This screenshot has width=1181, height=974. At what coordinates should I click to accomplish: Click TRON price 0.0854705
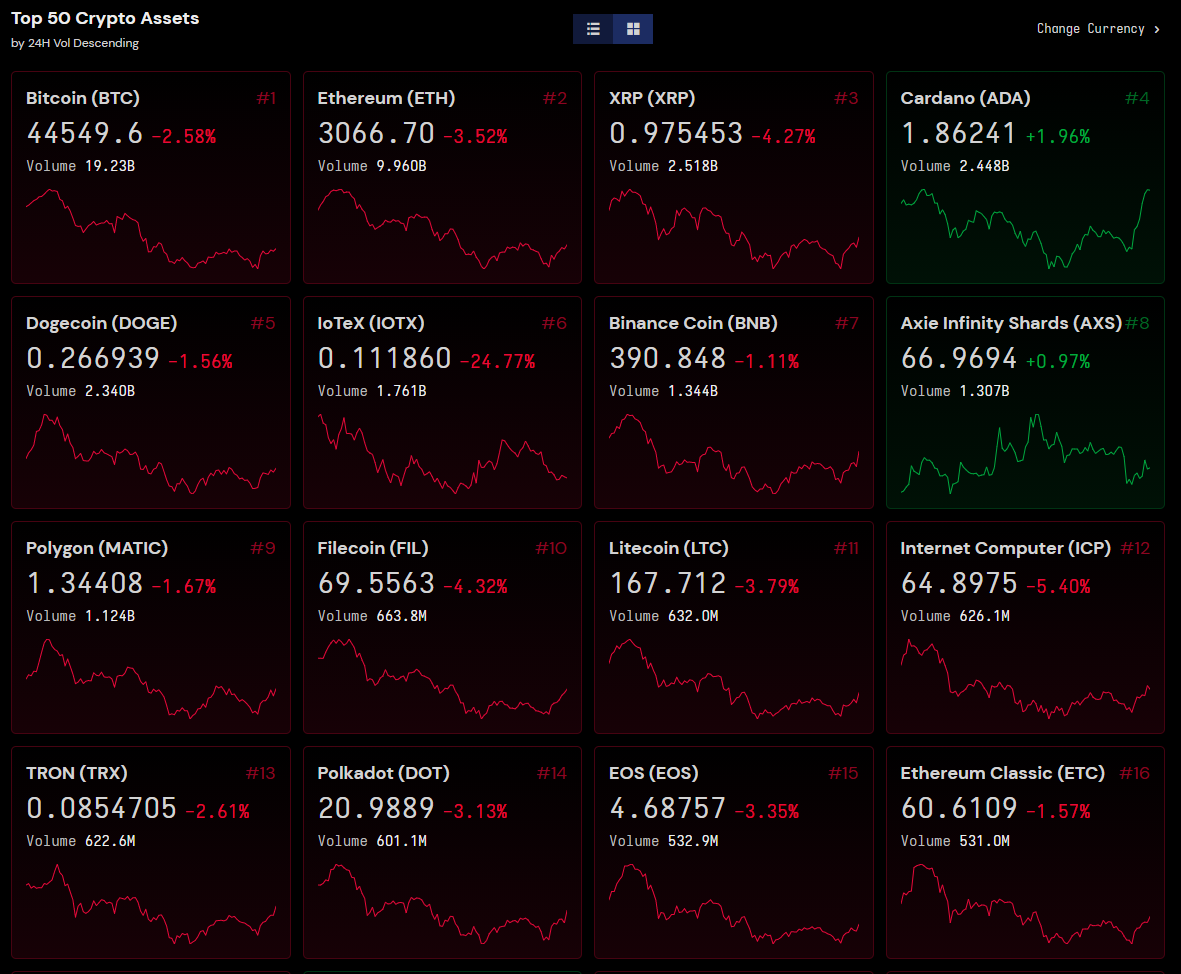coord(101,808)
